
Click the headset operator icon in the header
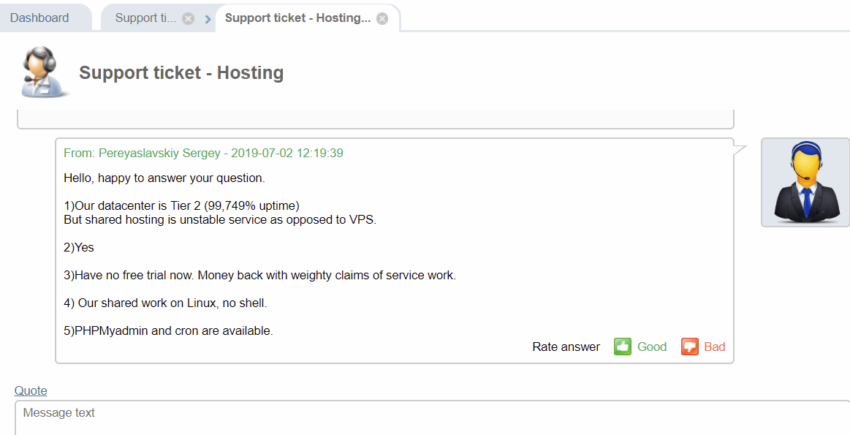pos(43,72)
